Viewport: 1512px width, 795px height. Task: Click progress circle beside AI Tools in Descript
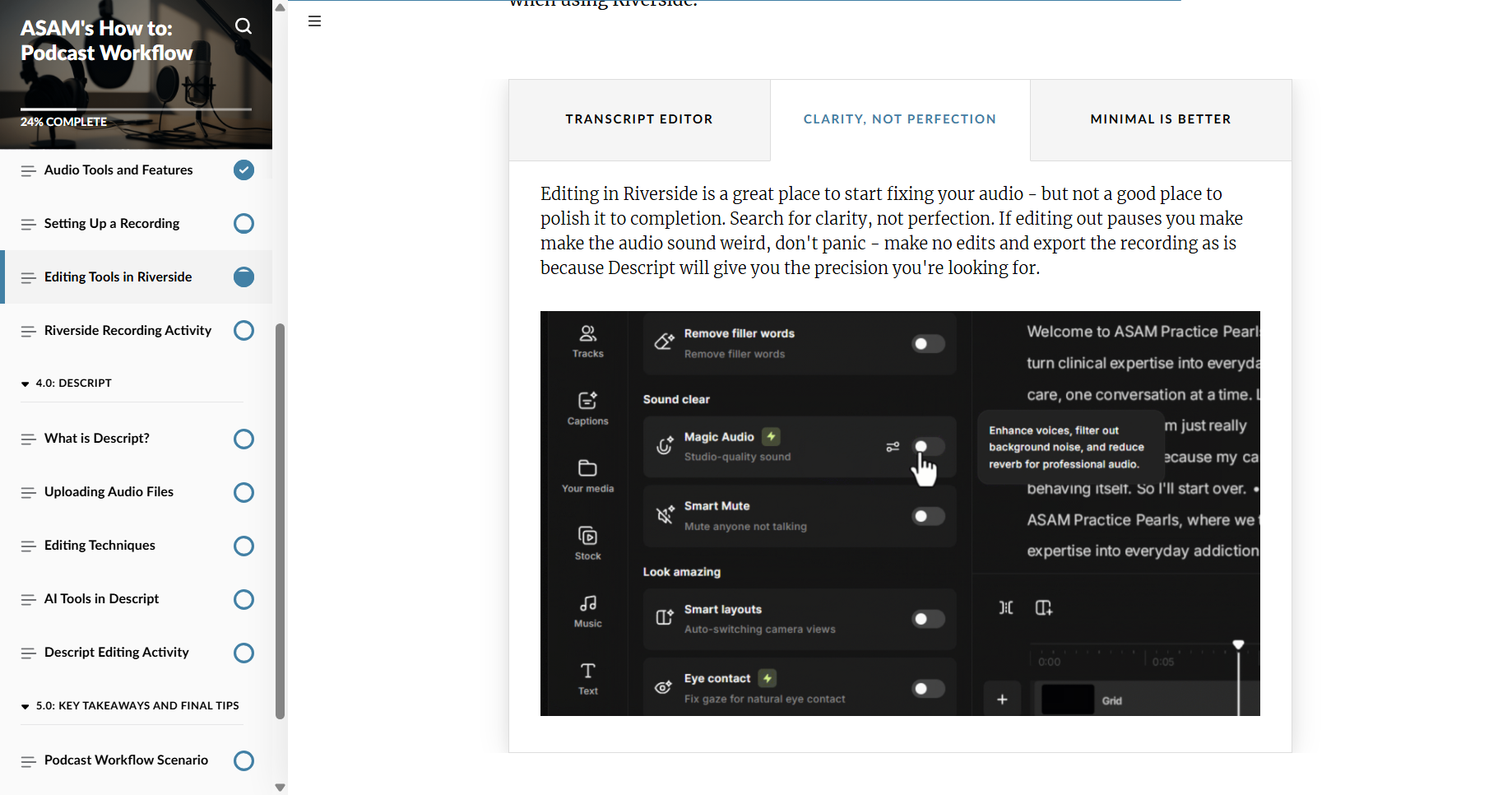point(243,599)
